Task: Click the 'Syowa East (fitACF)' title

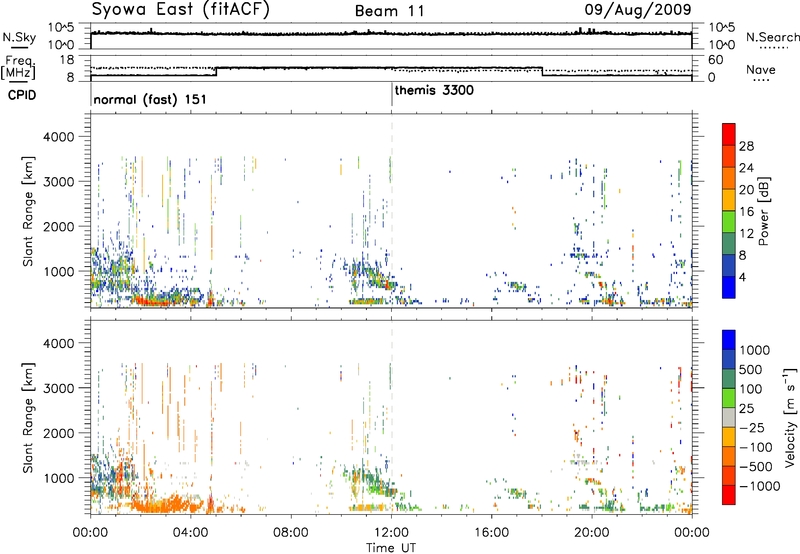Action: 180,10
